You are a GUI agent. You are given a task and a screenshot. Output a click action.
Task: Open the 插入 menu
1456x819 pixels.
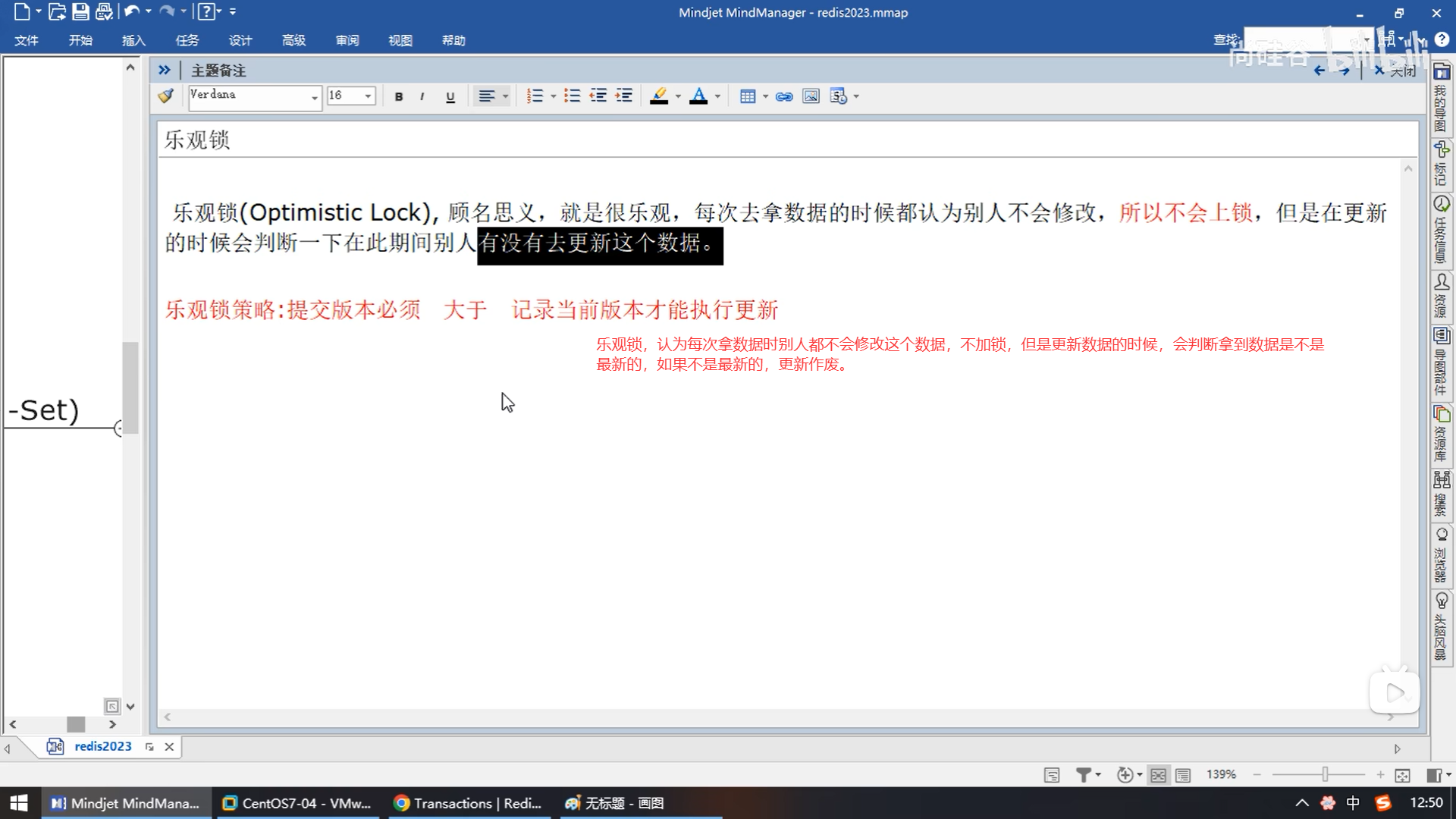click(x=133, y=40)
